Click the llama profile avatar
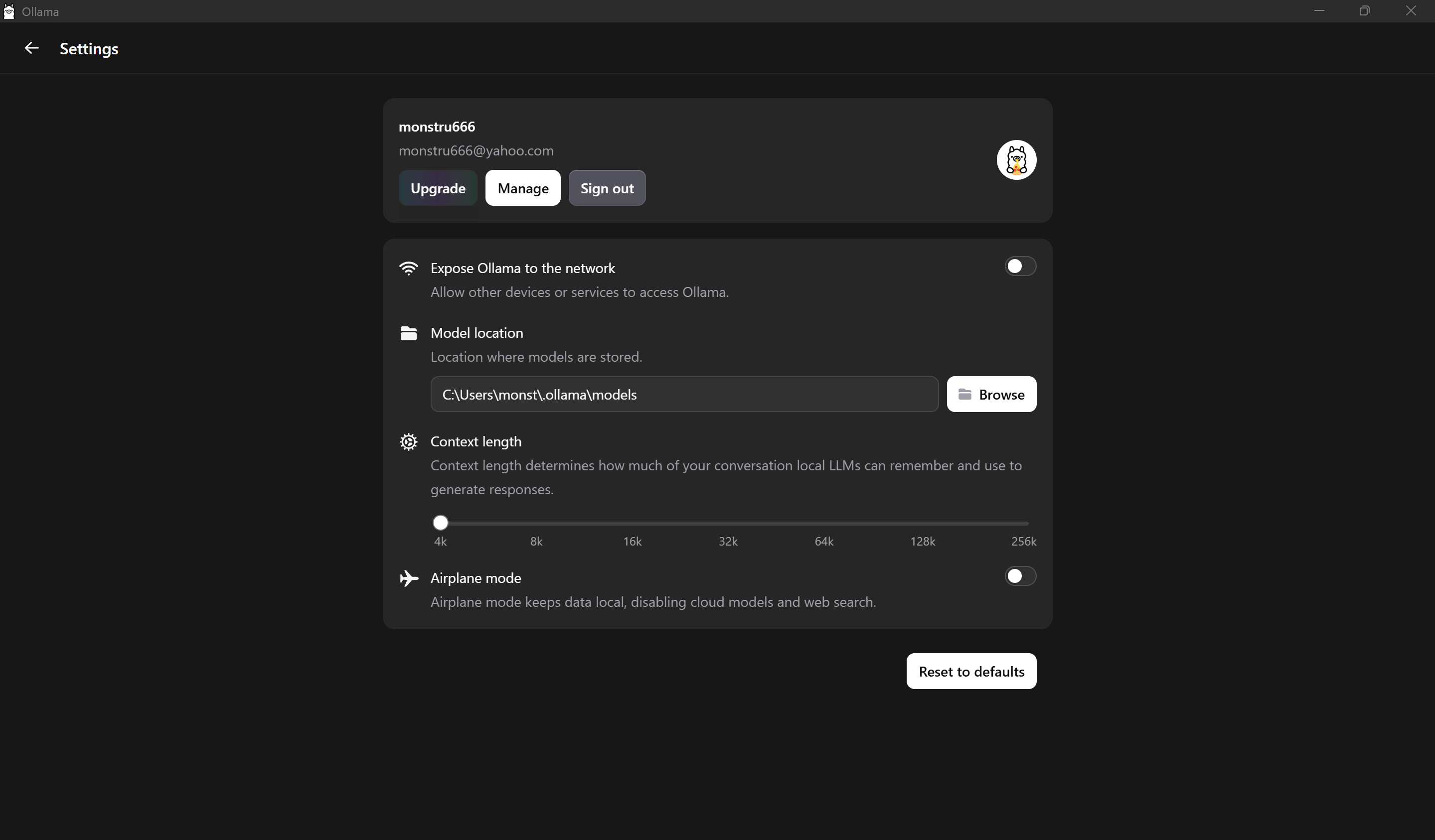This screenshot has height=840, width=1435. pyautogui.click(x=1016, y=160)
